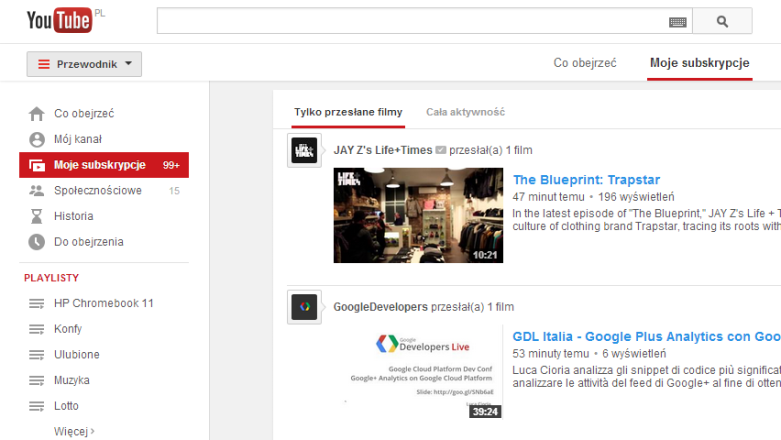Image resolution: width=781 pixels, height=440 pixels.
Task: Expand the Przewodnik dropdown menu
Action: tap(84, 64)
